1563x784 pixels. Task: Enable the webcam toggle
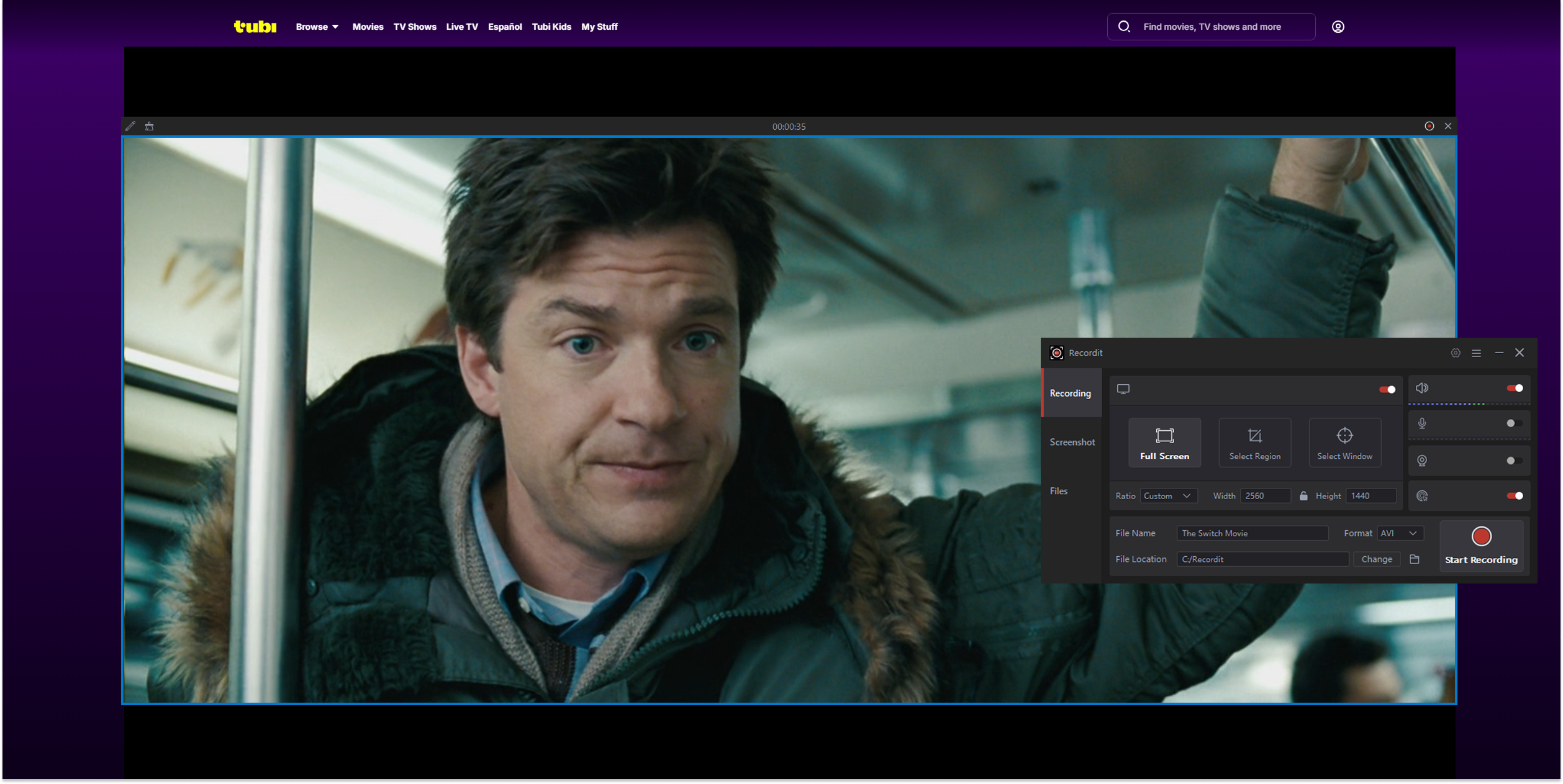1515,461
